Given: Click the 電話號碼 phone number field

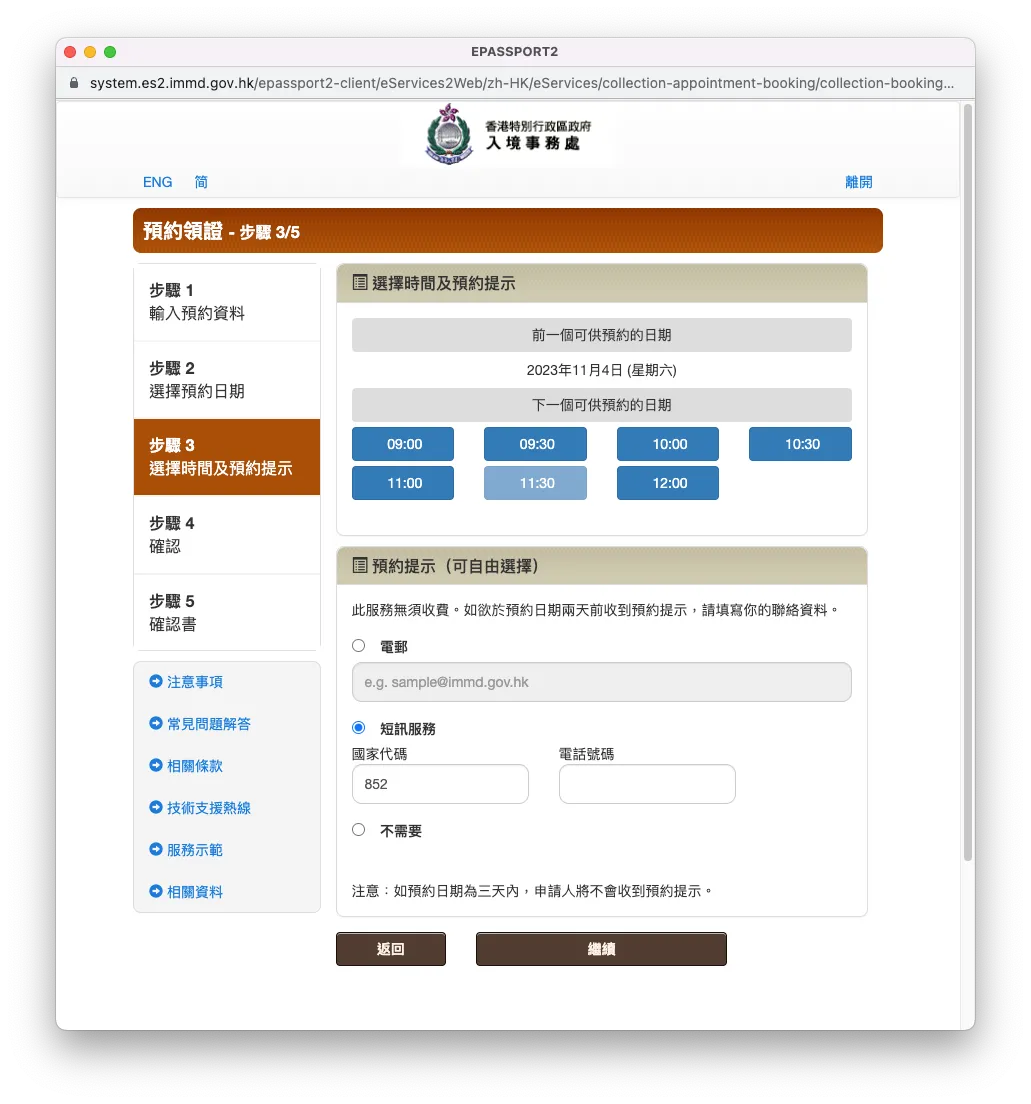Looking at the screenshot, I should [647, 784].
